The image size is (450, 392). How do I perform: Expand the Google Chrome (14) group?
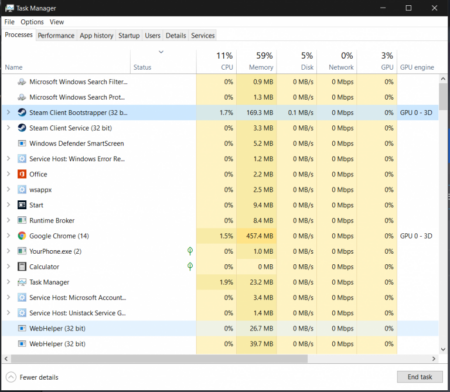[x=9, y=236]
